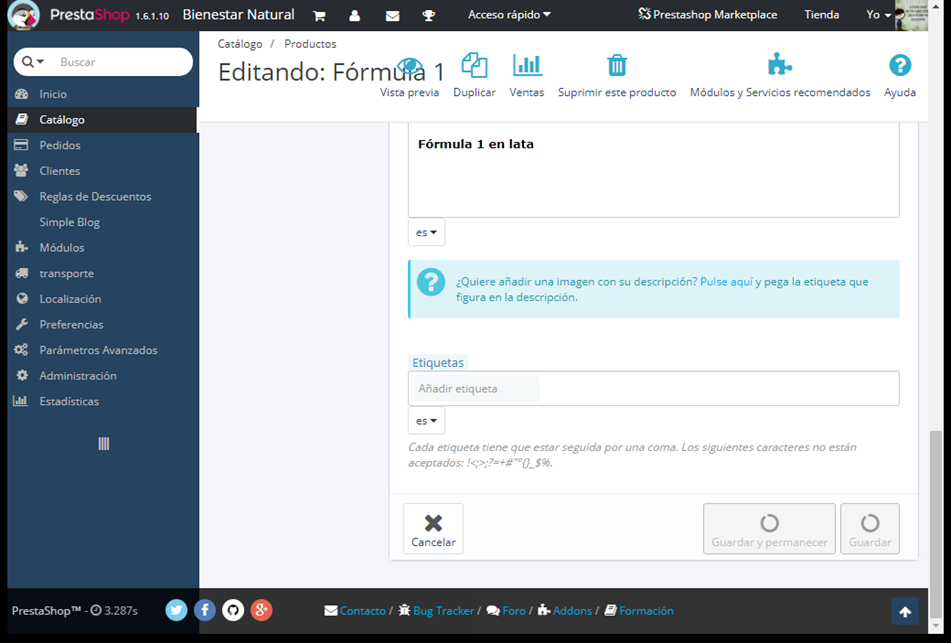Image resolution: width=951 pixels, height=643 pixels.
Task: Open the Tienda link
Action: coord(821,15)
